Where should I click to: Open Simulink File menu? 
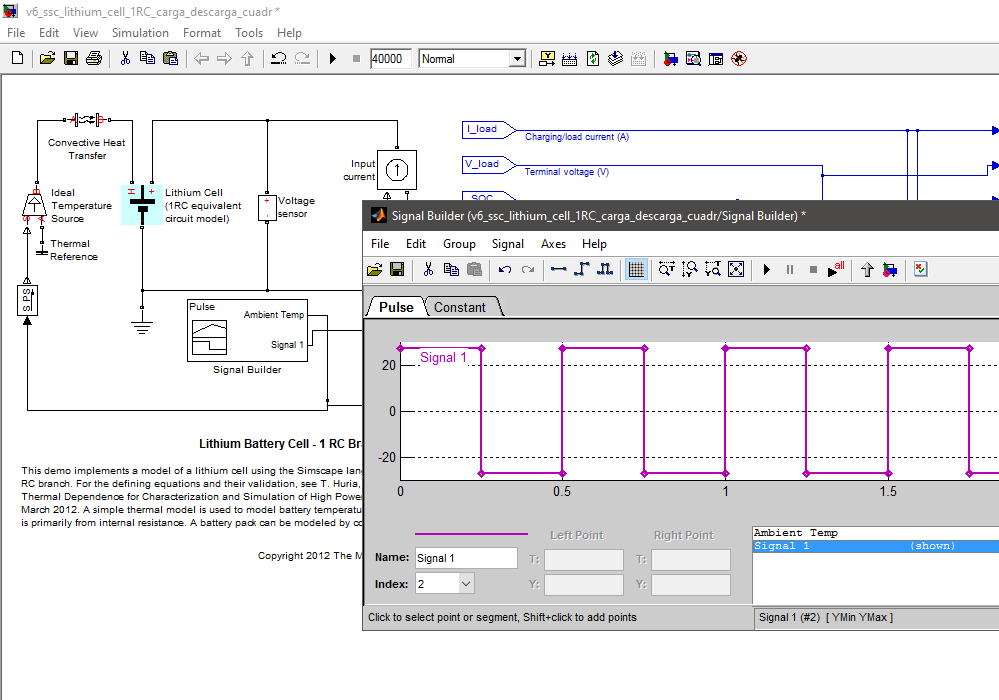[16, 32]
